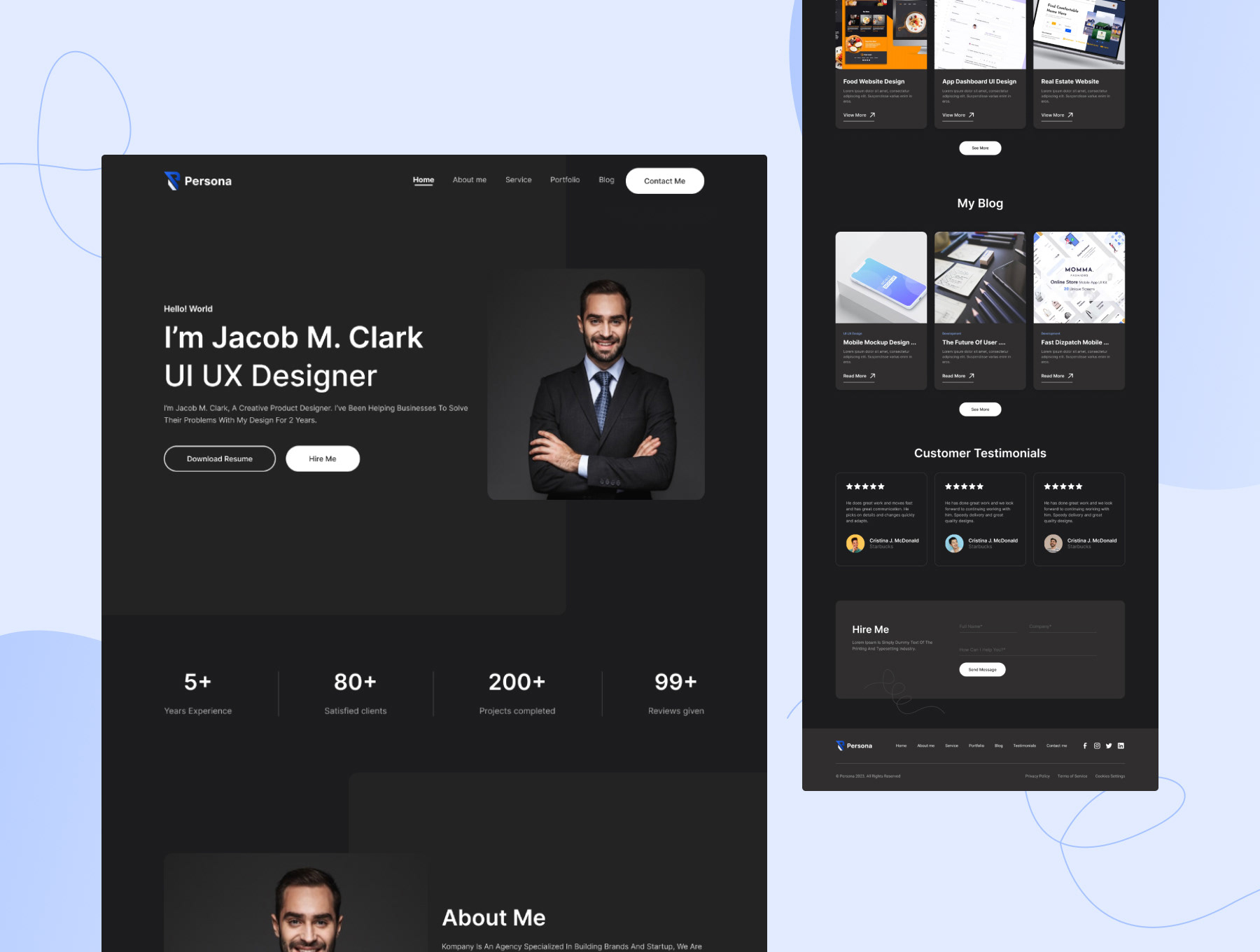
Task: Open the Twitter icon in the footer
Action: click(x=1109, y=745)
